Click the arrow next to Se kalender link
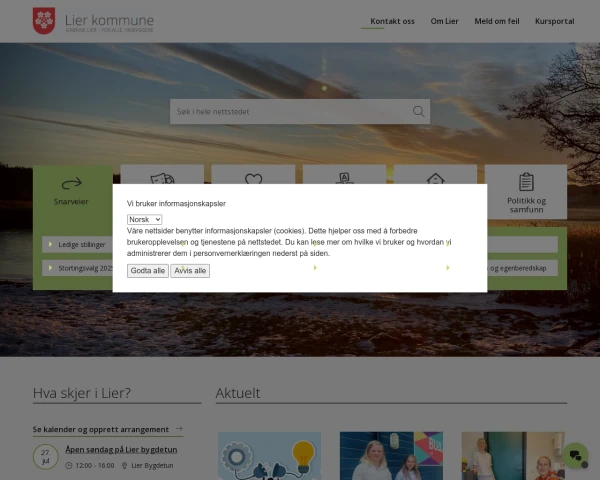The image size is (600, 480). tap(179, 429)
